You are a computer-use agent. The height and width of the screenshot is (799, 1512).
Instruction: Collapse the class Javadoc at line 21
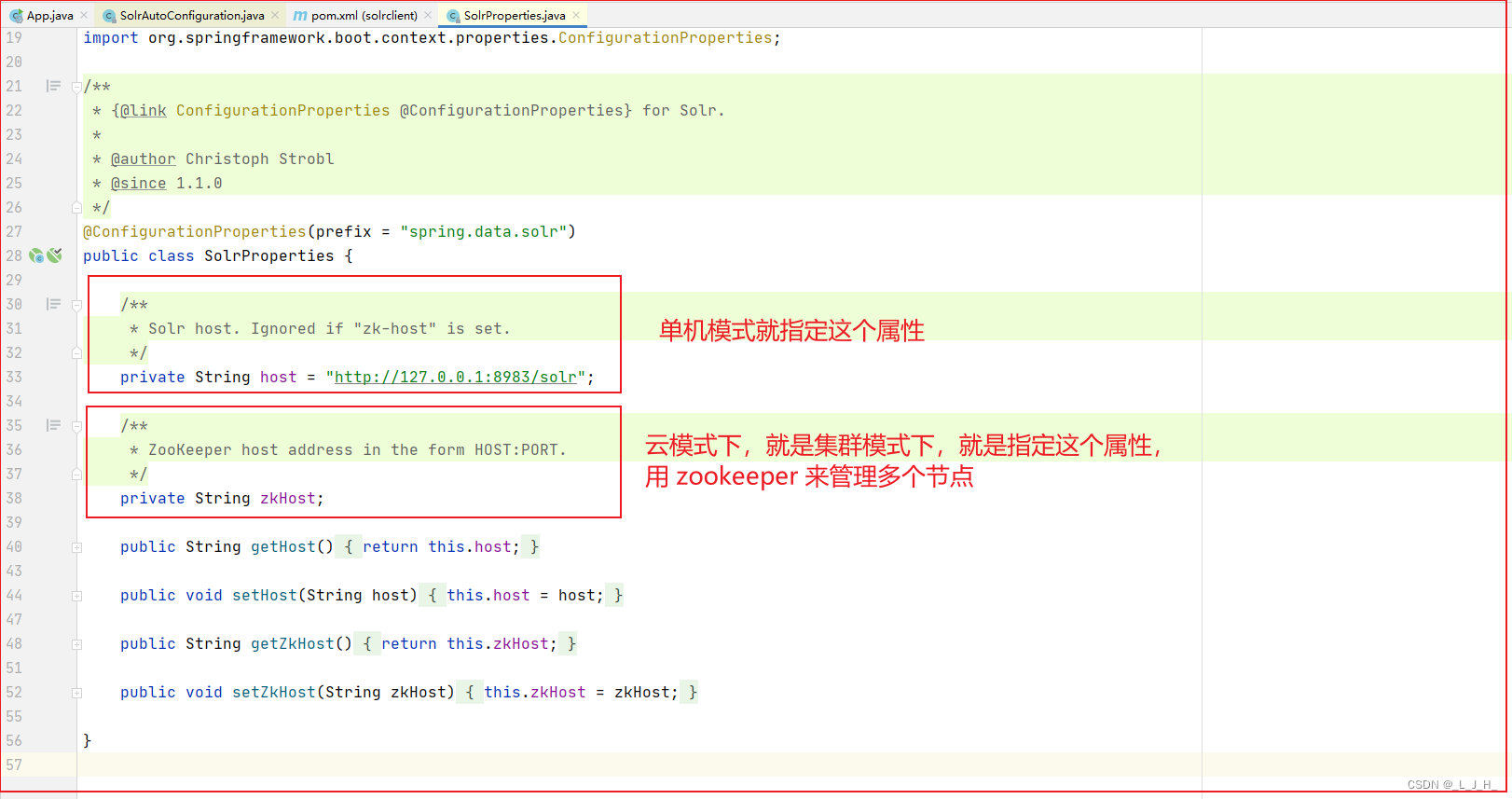pyautogui.click(x=76, y=87)
